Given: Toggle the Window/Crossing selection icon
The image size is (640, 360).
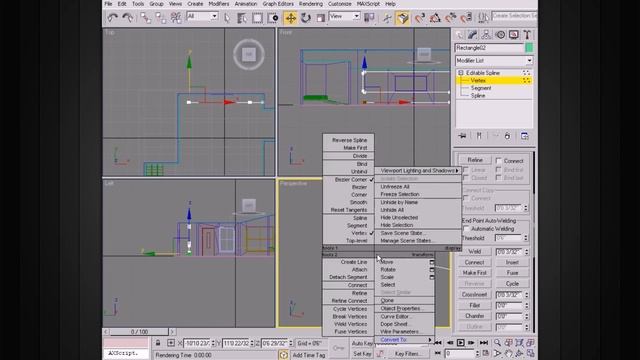Looking at the screenshot, I should pos(273,18).
